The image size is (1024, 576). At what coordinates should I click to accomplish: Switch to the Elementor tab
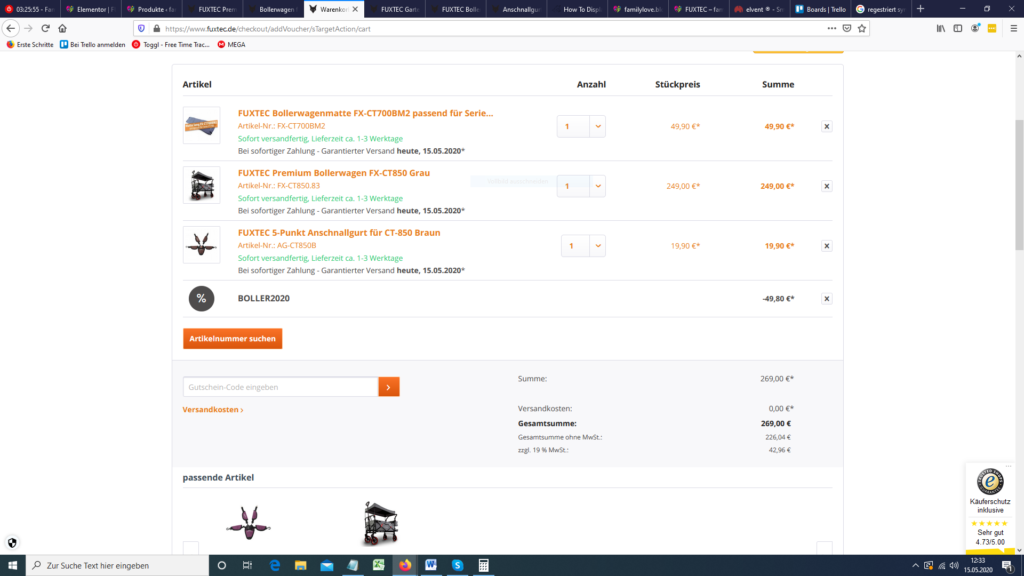[91, 9]
